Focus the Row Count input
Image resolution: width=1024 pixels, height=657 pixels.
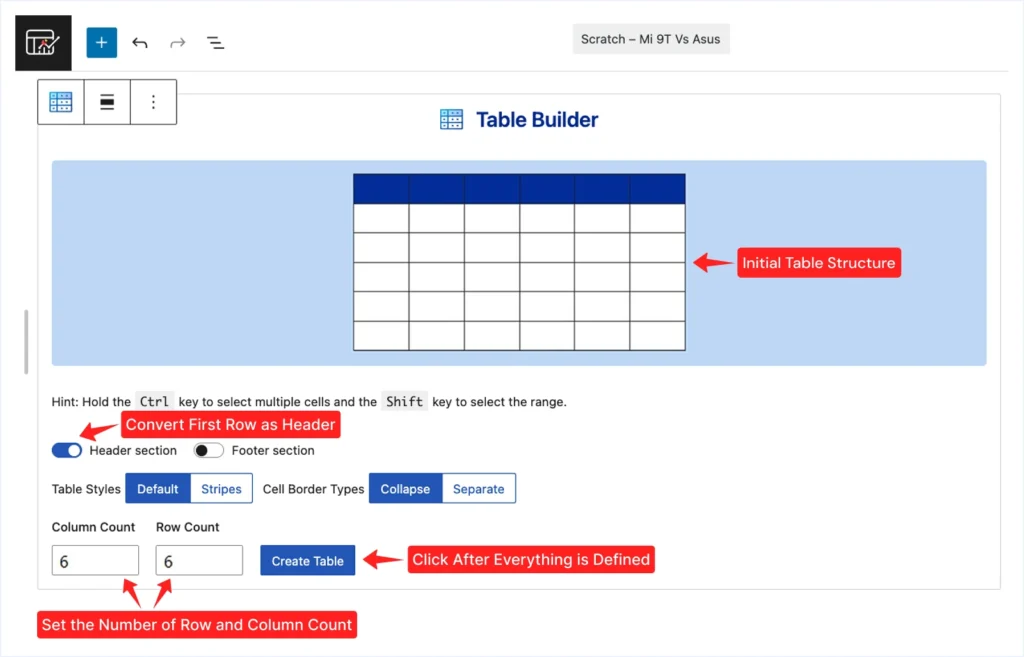click(x=199, y=560)
